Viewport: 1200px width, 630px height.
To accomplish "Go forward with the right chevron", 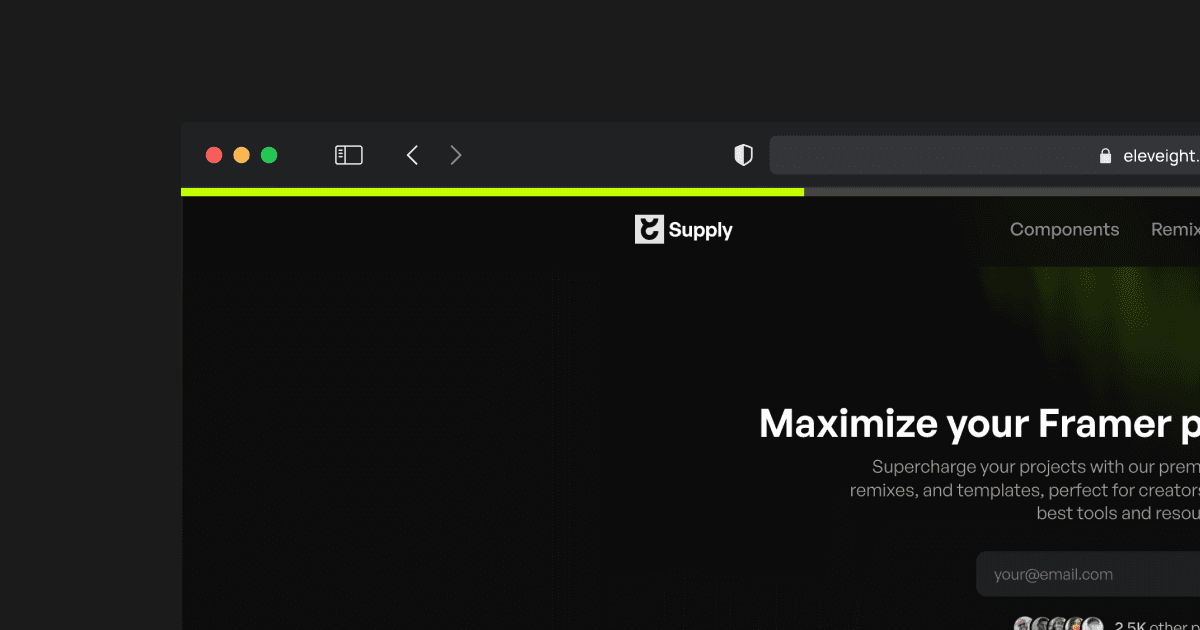I will (x=456, y=155).
